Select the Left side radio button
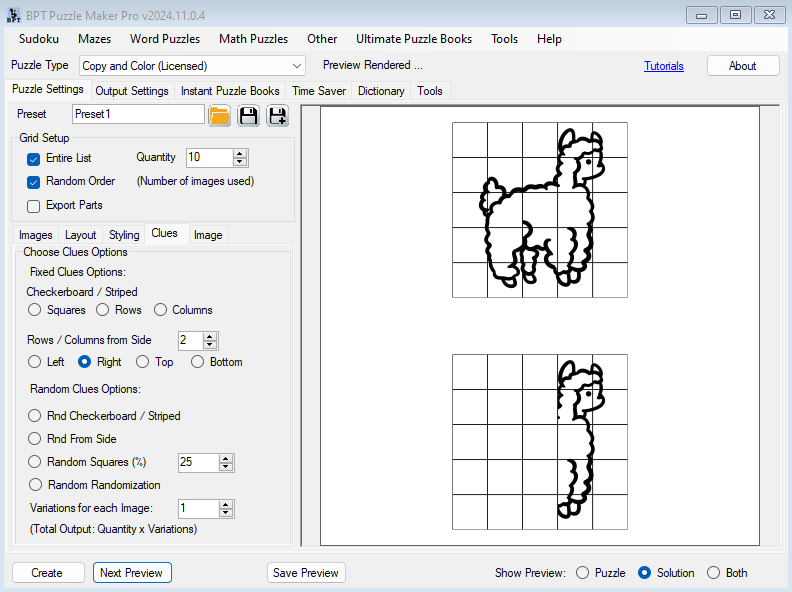The height and width of the screenshot is (592, 792). (x=35, y=362)
